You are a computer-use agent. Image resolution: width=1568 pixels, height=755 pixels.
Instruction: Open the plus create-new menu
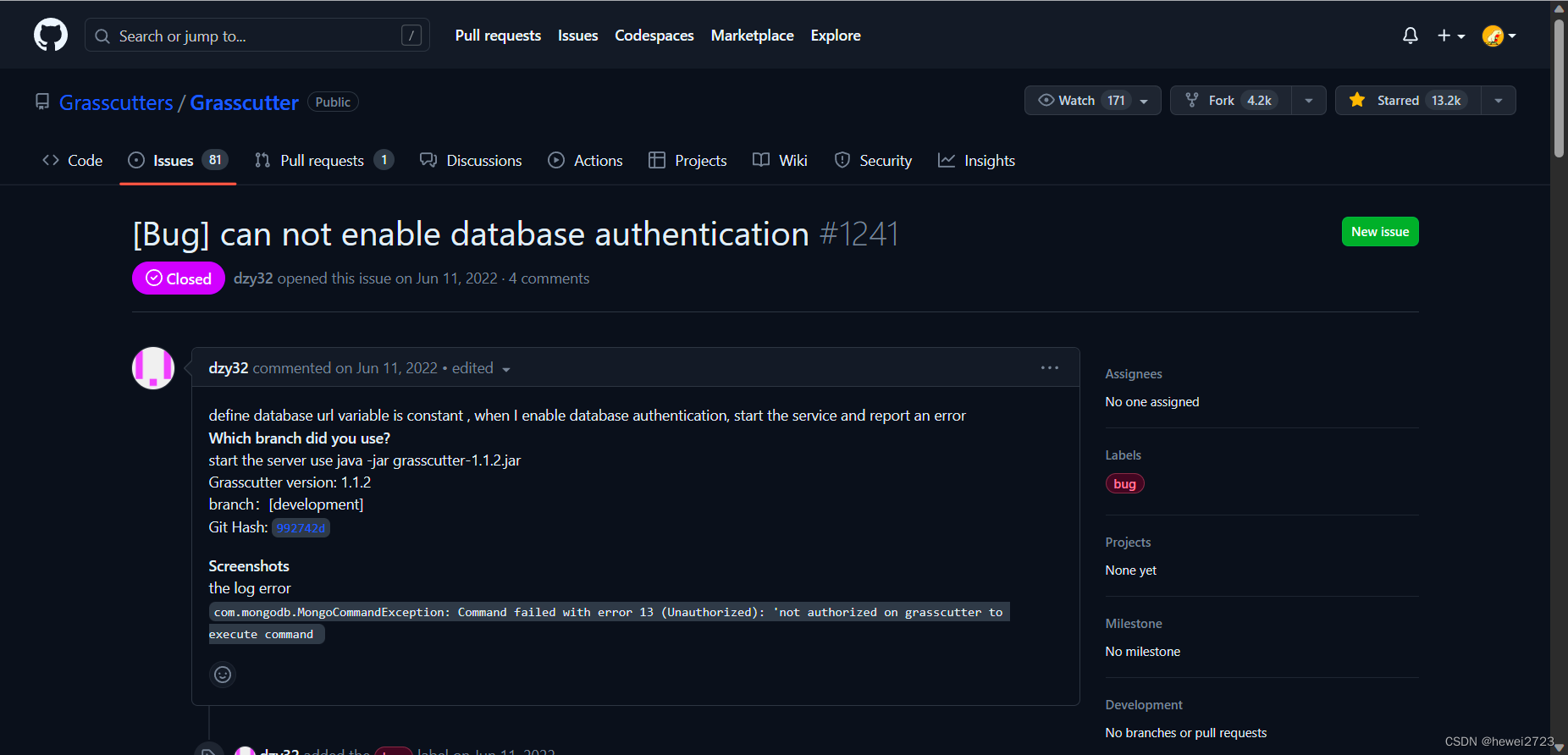click(x=1451, y=36)
